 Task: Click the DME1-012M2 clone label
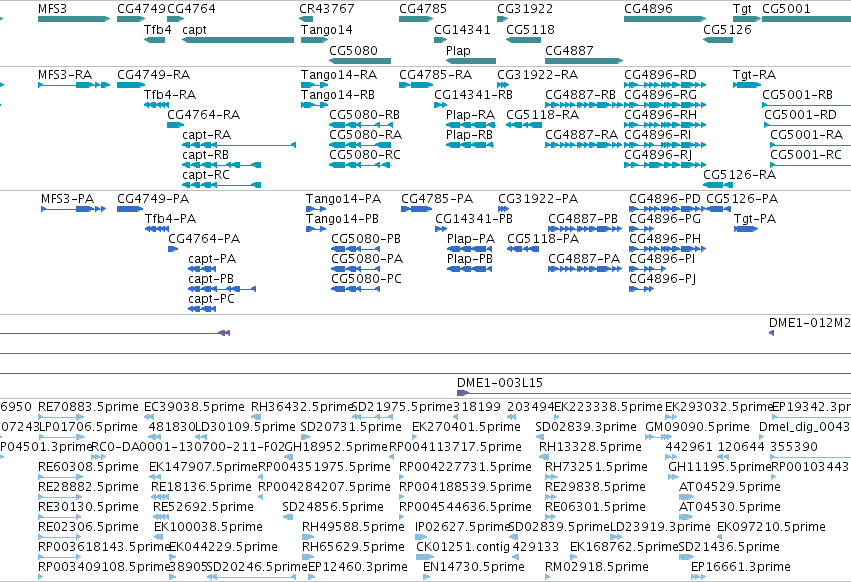tap(810, 323)
